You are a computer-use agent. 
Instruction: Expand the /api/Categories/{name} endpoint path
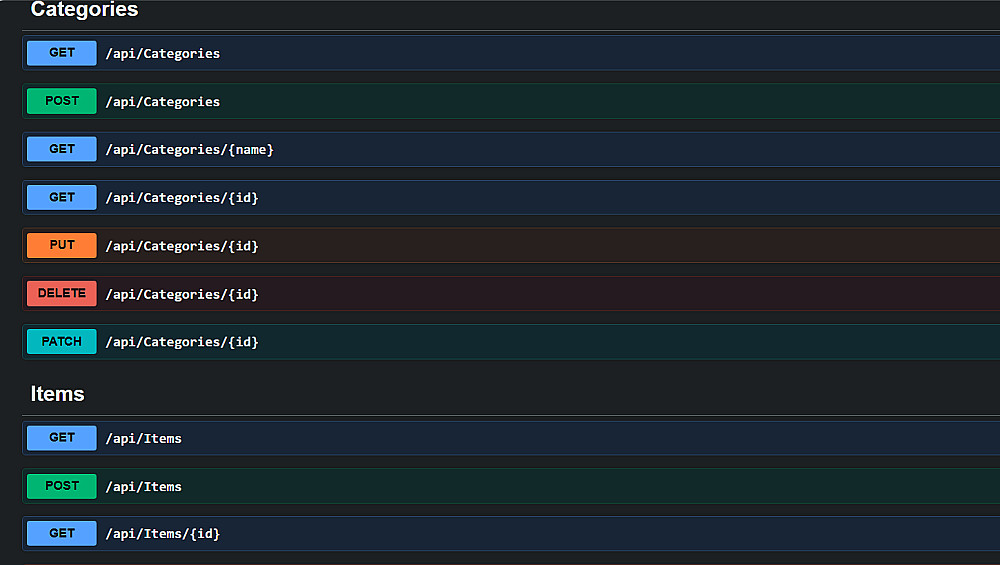189,150
